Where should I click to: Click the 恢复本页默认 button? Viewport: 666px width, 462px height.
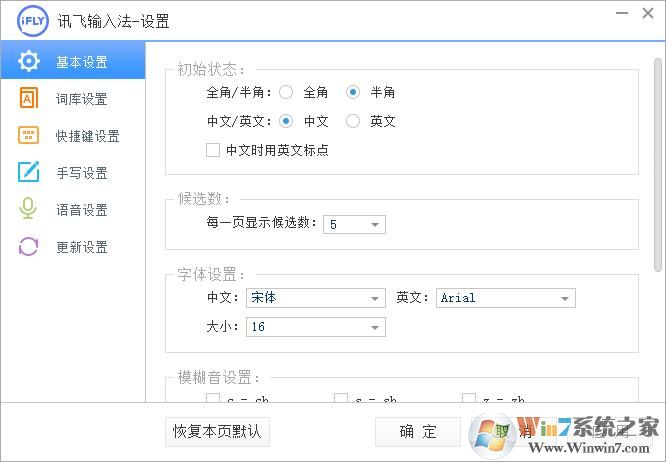pyautogui.click(x=217, y=432)
